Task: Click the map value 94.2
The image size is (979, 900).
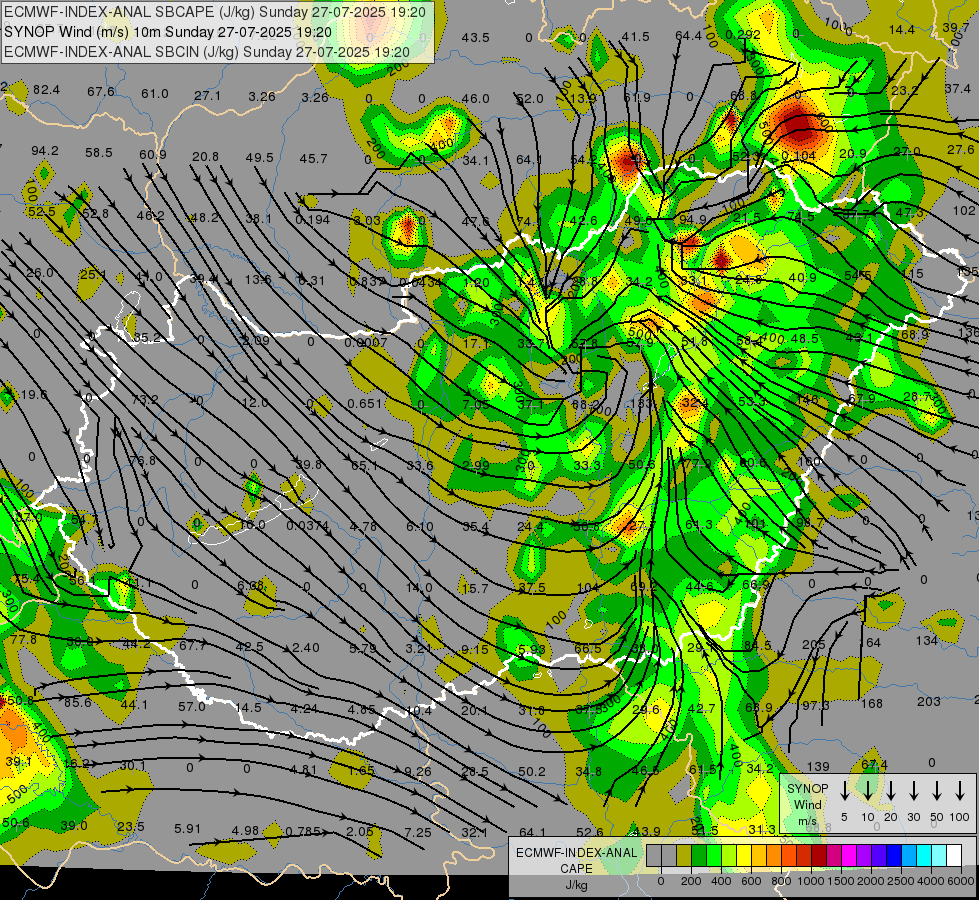Action: (45, 151)
